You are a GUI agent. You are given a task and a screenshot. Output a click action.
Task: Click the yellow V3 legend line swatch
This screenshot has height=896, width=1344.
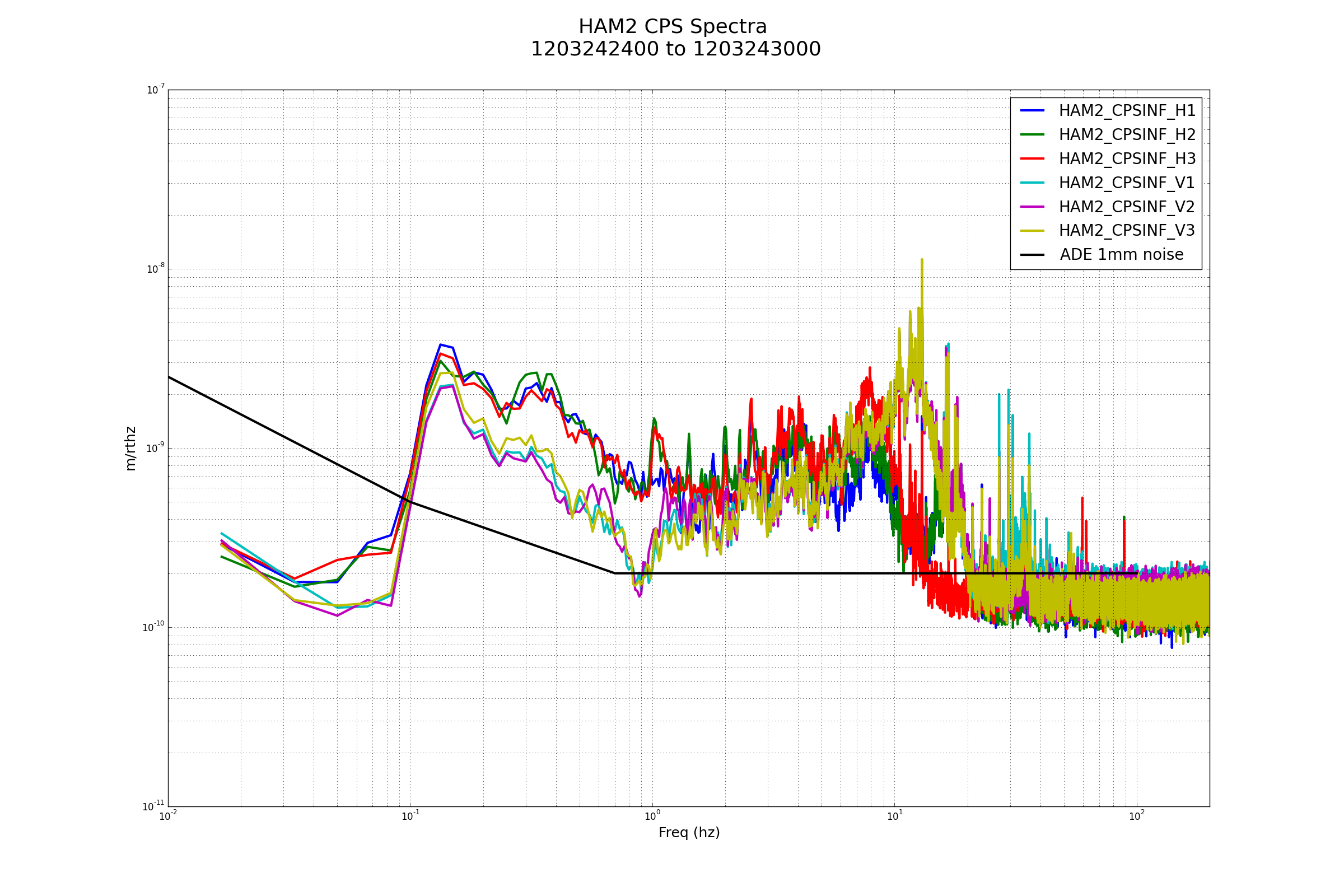coord(1032,231)
